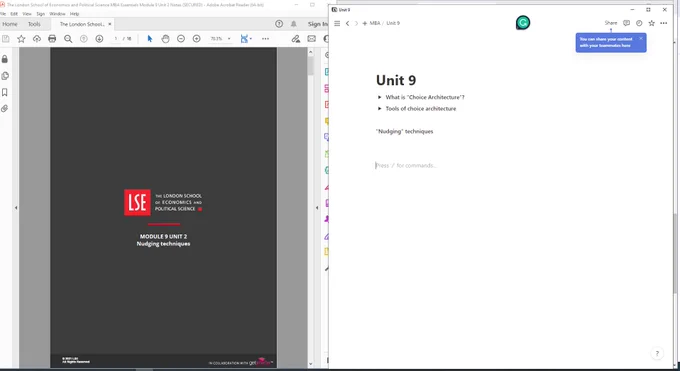Dismiss the share content tooltip
680x371 pixels.
(x=641, y=39)
